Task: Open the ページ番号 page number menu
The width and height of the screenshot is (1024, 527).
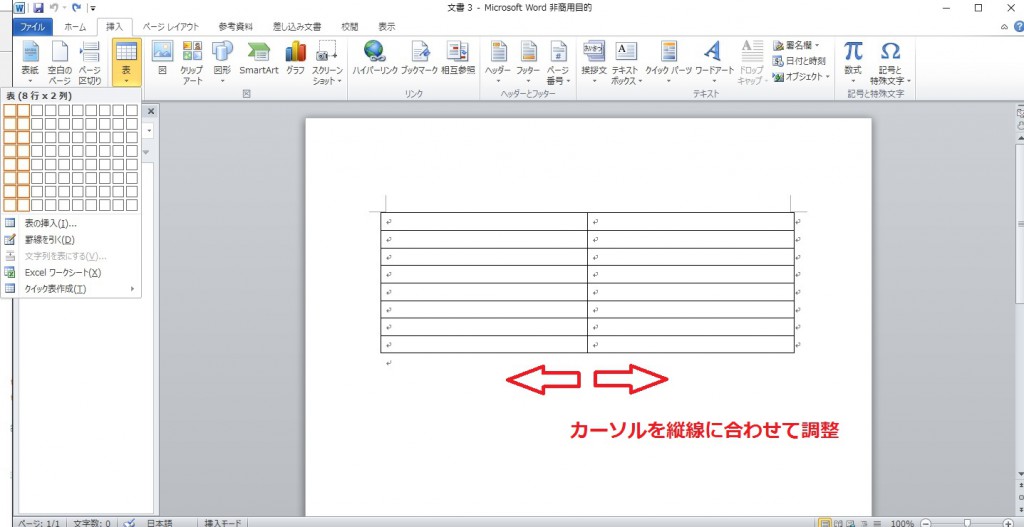Action: point(558,63)
